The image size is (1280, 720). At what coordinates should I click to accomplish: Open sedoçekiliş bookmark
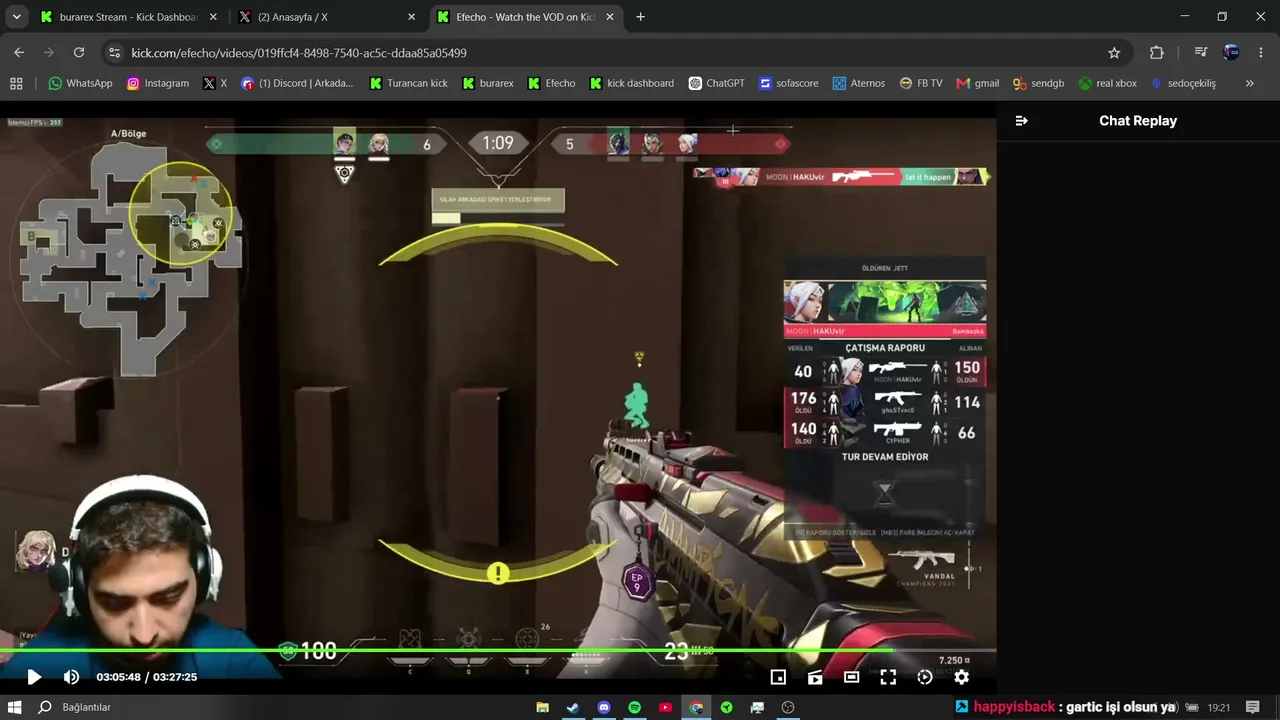pyautogui.click(x=1183, y=83)
